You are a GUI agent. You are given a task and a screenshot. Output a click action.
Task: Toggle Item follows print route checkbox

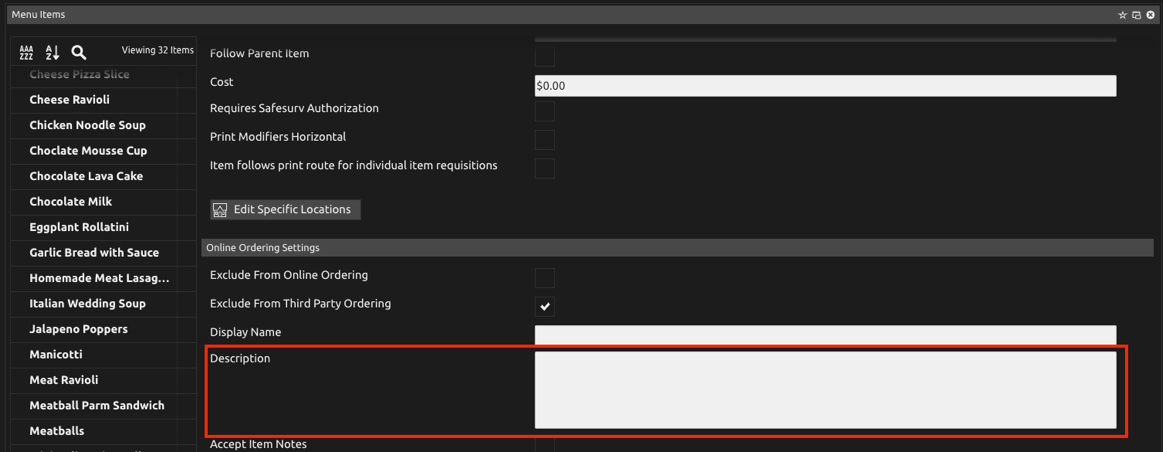544,168
